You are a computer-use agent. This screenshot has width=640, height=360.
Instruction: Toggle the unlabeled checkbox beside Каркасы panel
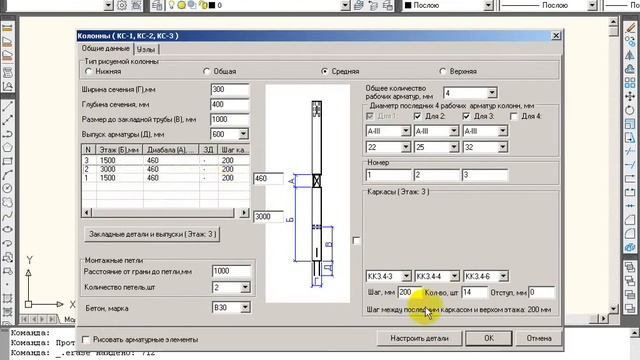pyautogui.click(x=356, y=240)
